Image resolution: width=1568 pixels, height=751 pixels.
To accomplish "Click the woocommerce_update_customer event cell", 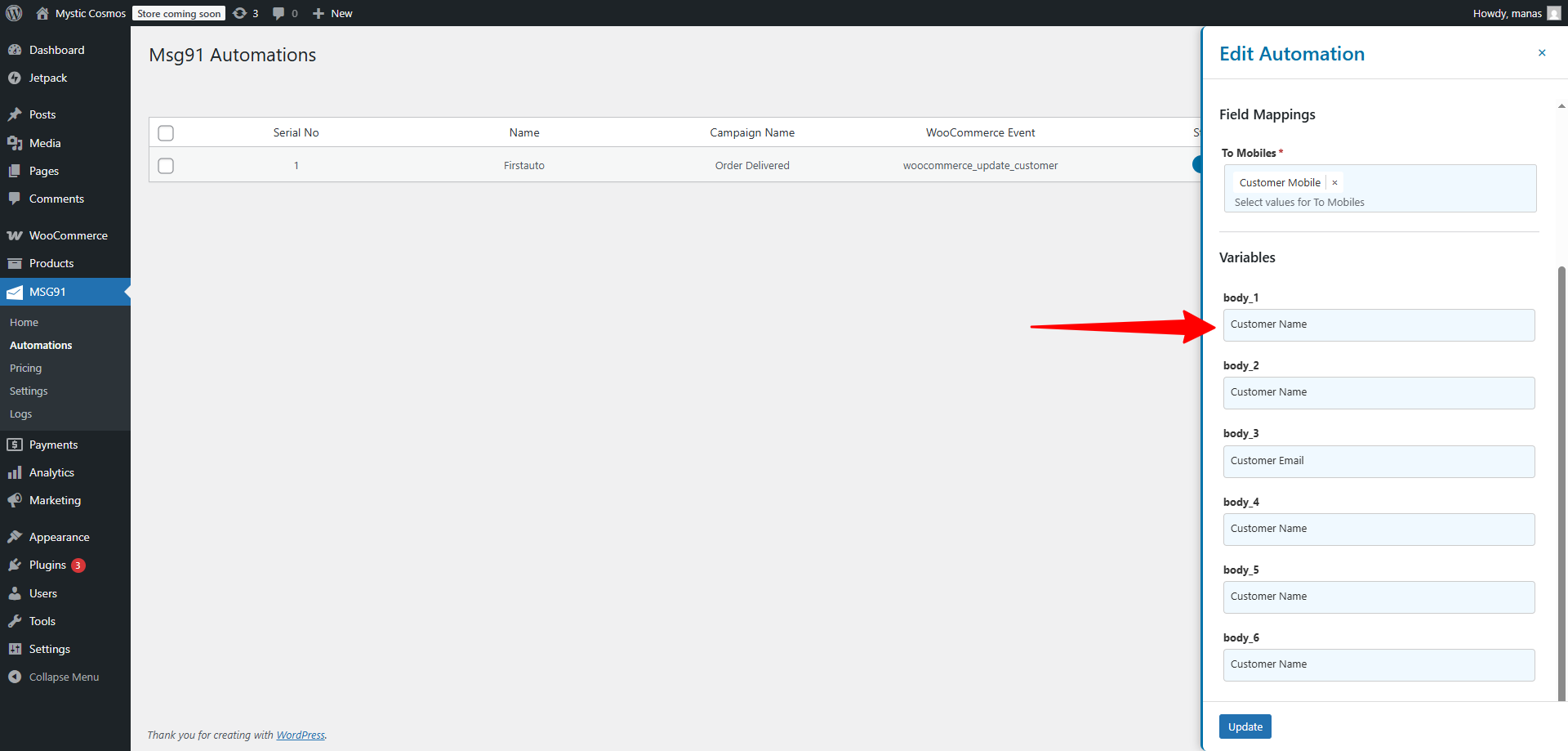I will click(980, 165).
